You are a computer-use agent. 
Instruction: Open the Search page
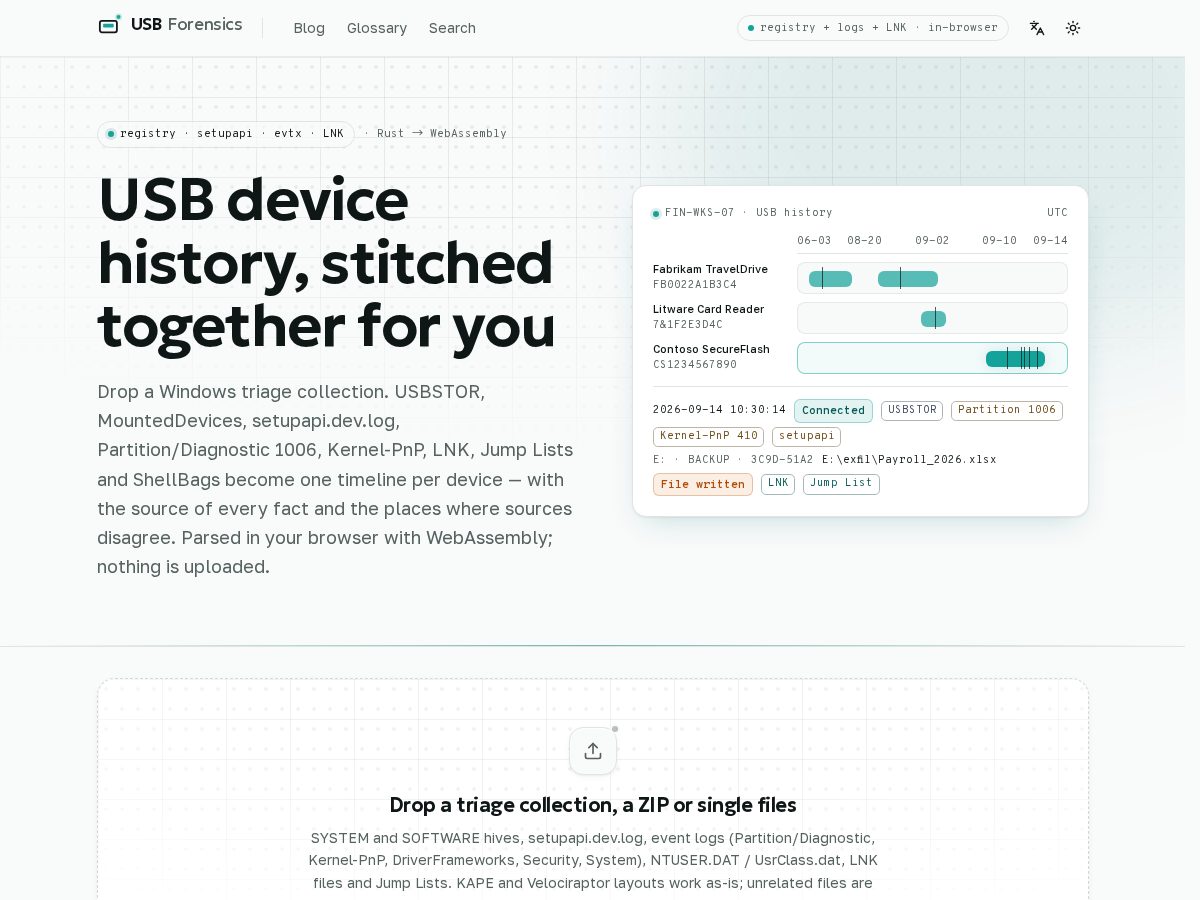click(452, 28)
